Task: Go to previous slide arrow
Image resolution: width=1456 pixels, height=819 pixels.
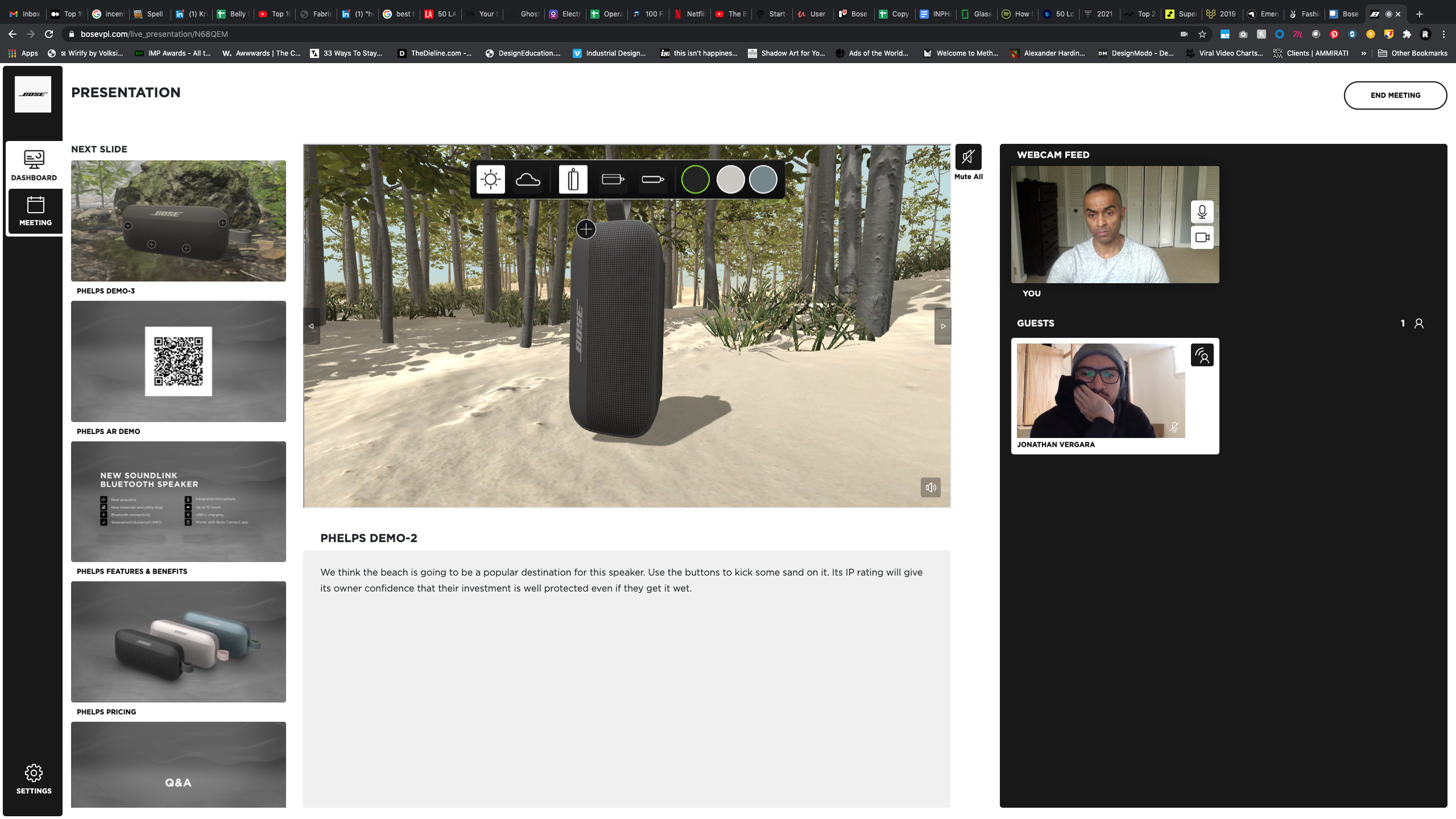Action: [312, 326]
